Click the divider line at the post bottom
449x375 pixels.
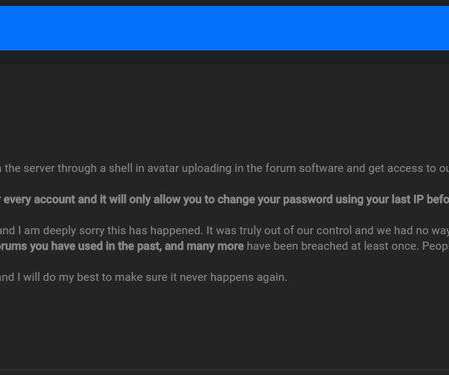coord(224,369)
